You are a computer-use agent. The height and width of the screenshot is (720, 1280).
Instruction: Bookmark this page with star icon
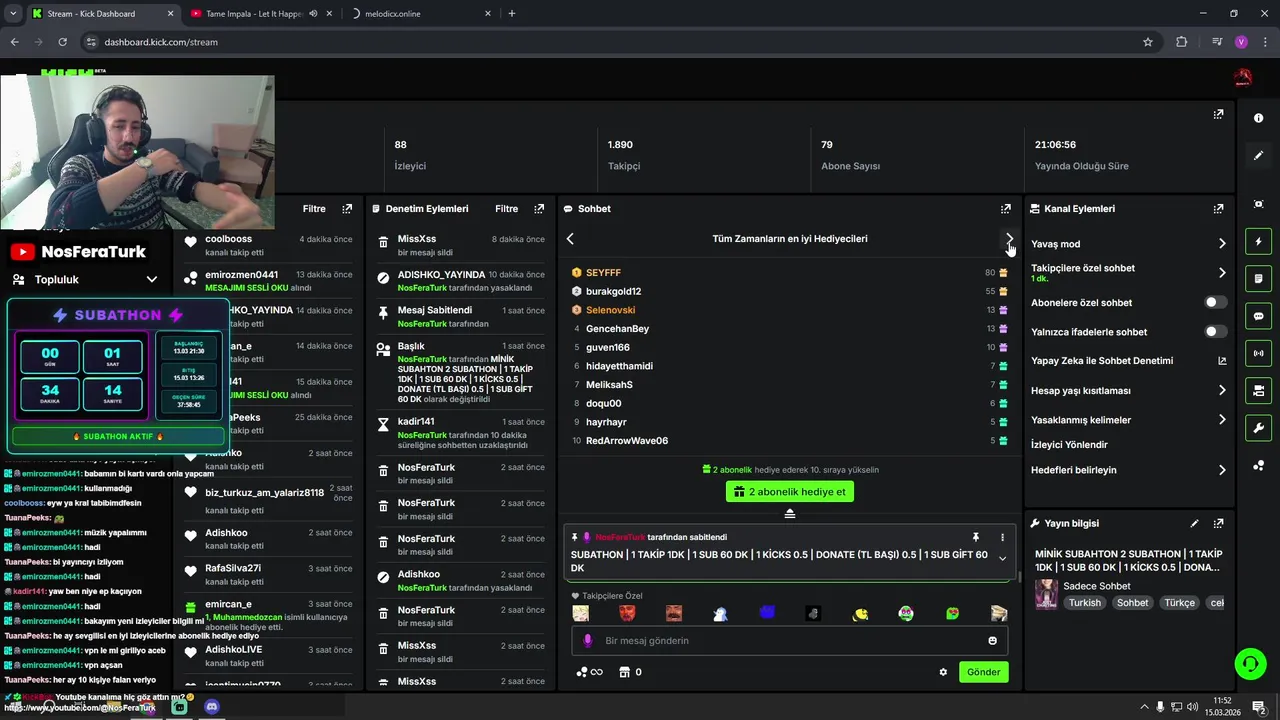pos(1148,42)
